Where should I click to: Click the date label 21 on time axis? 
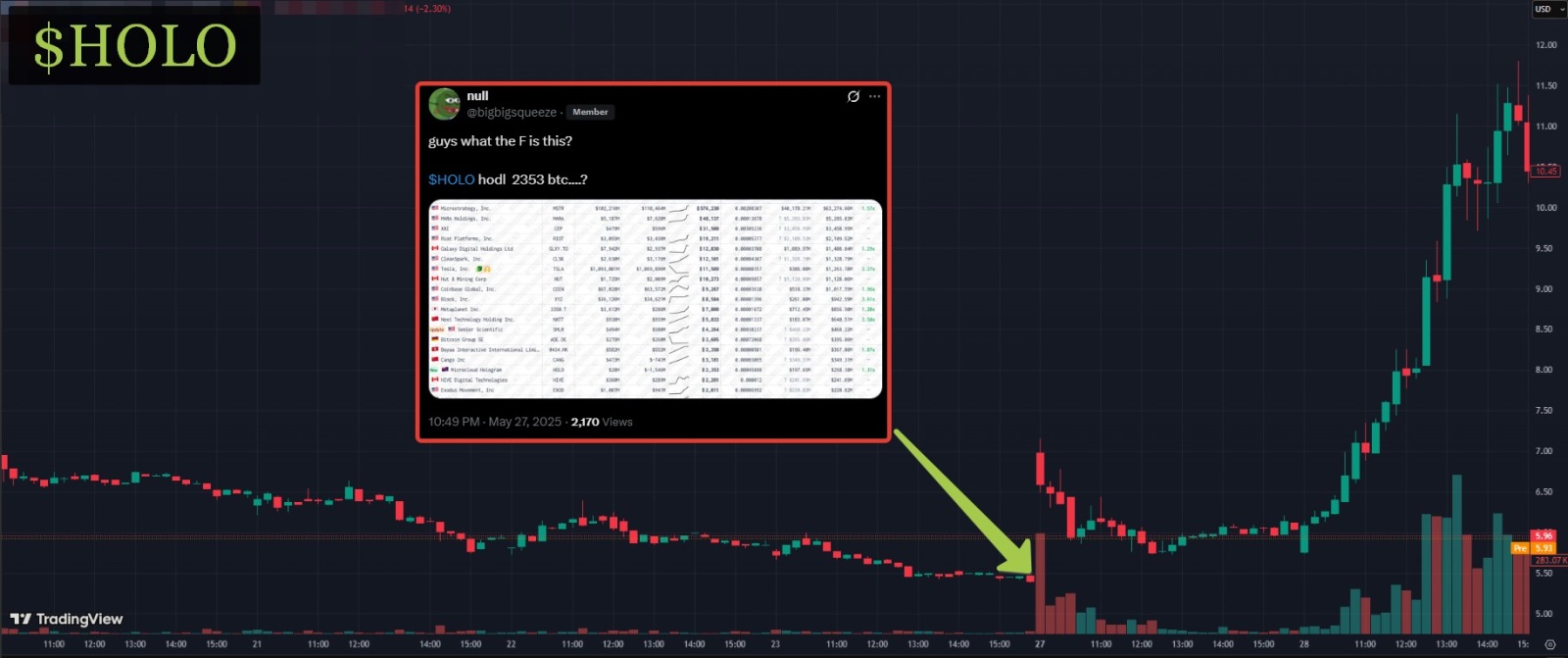[257, 644]
